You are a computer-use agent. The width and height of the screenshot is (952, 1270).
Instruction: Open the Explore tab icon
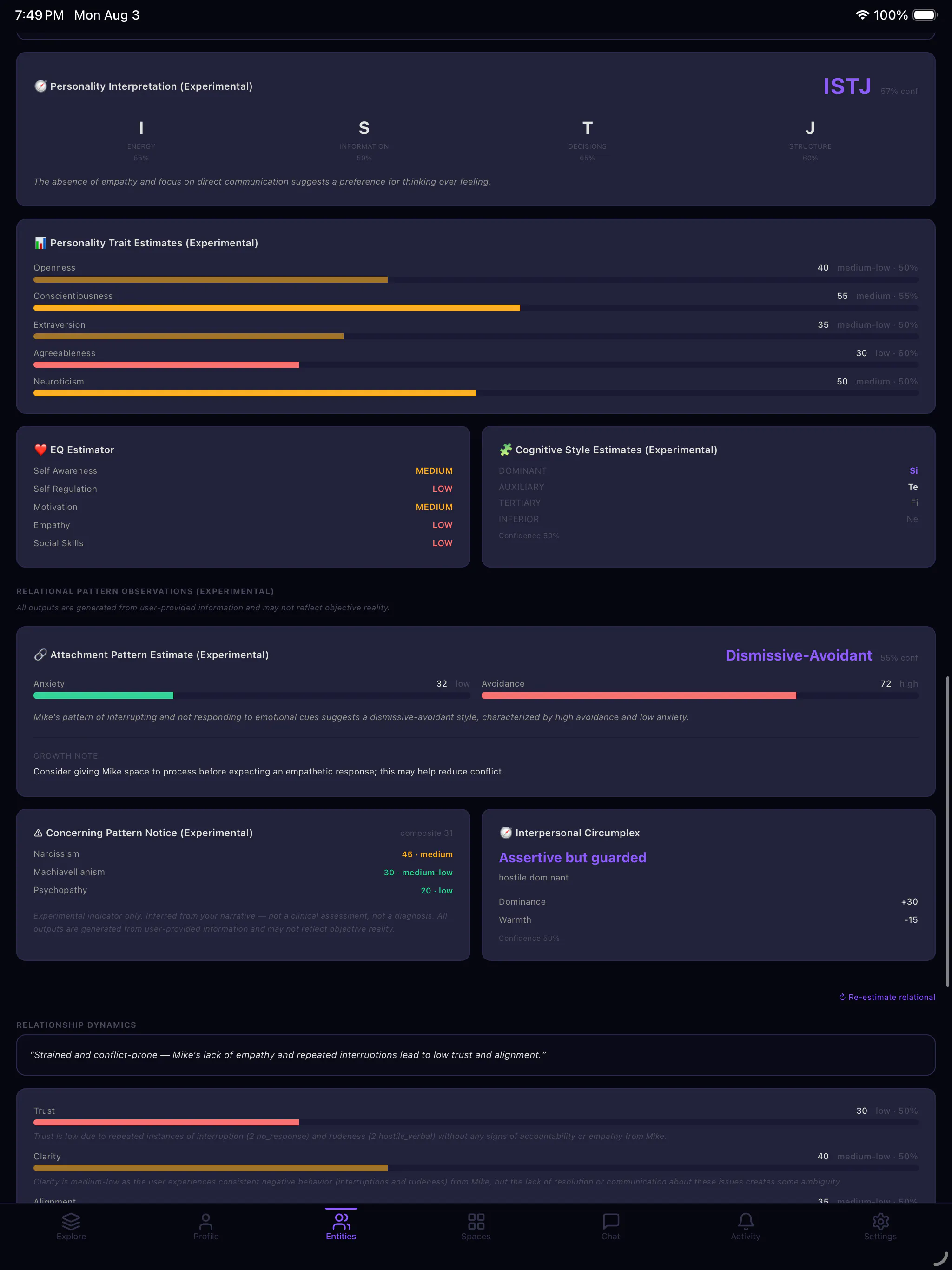click(x=71, y=1221)
